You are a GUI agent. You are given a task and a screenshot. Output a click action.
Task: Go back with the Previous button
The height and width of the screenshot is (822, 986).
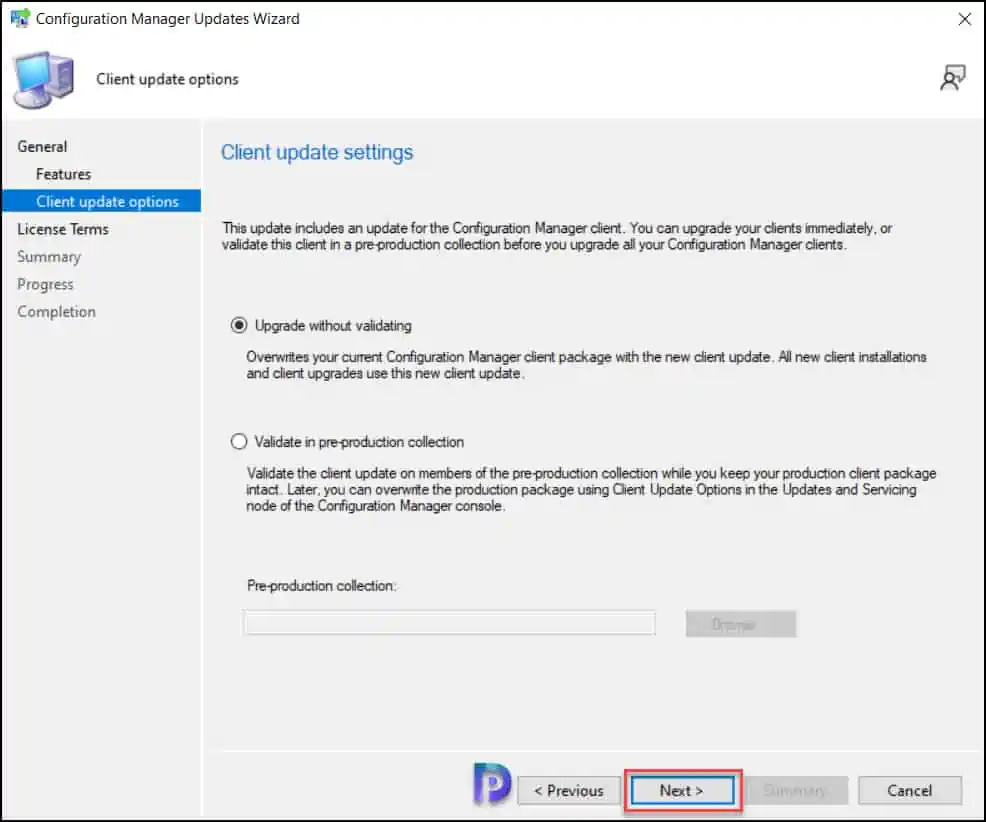coord(569,790)
